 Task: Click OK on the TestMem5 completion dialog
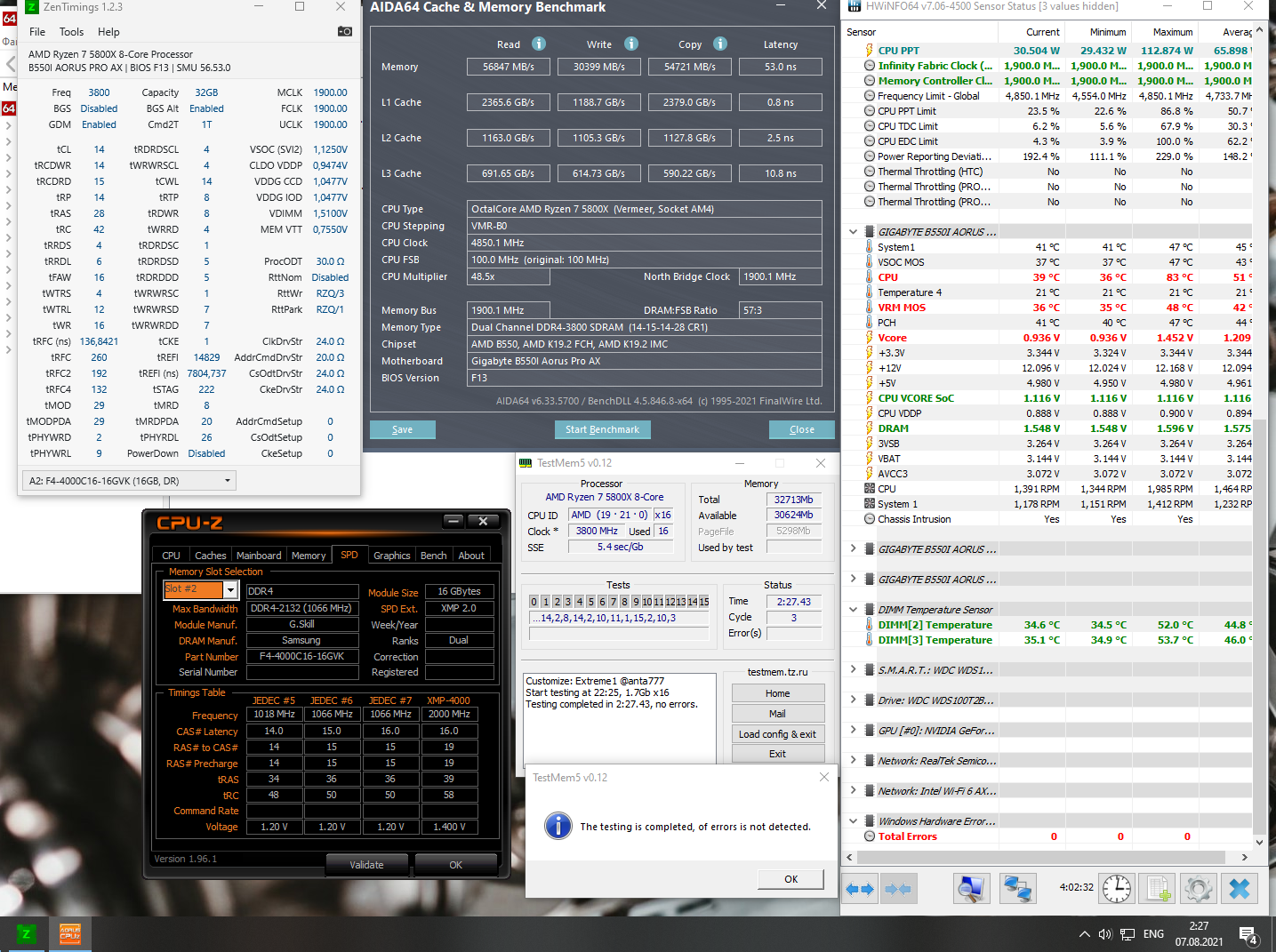(x=791, y=879)
